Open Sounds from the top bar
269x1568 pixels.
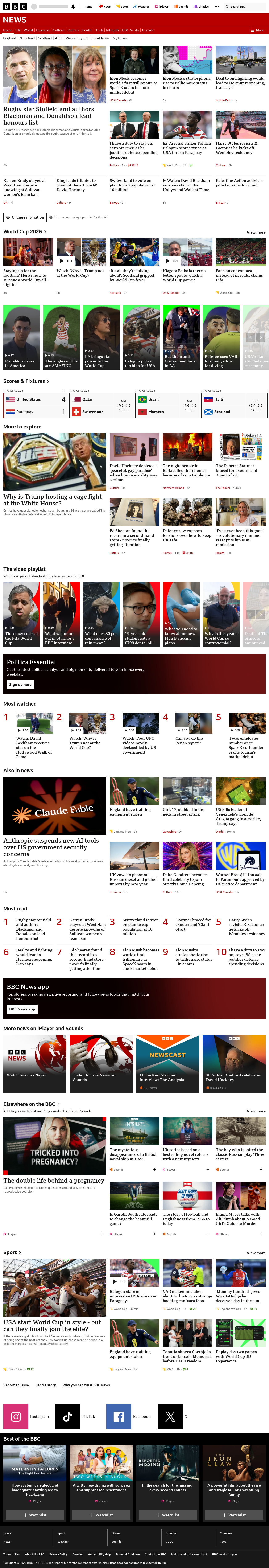(181, 7)
